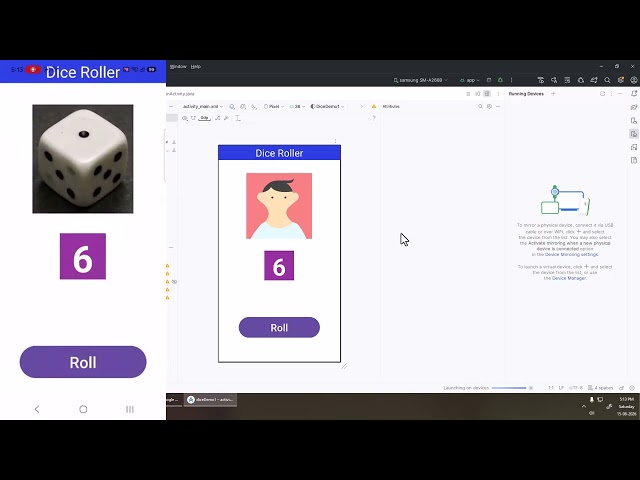Open the Window menu
The height and width of the screenshot is (480, 640).
(178, 67)
